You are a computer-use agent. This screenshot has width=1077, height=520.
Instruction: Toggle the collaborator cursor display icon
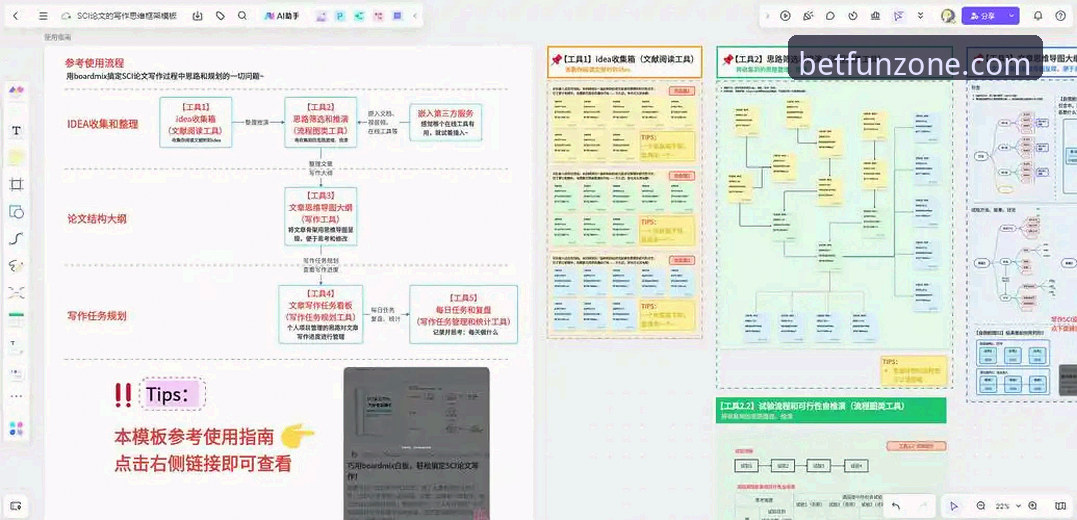click(x=898, y=16)
